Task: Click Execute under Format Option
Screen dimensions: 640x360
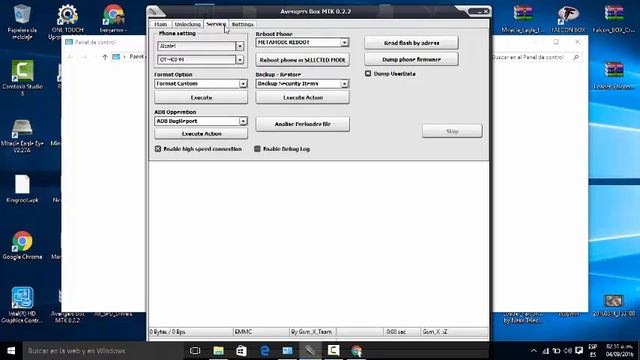Action: click(x=201, y=98)
